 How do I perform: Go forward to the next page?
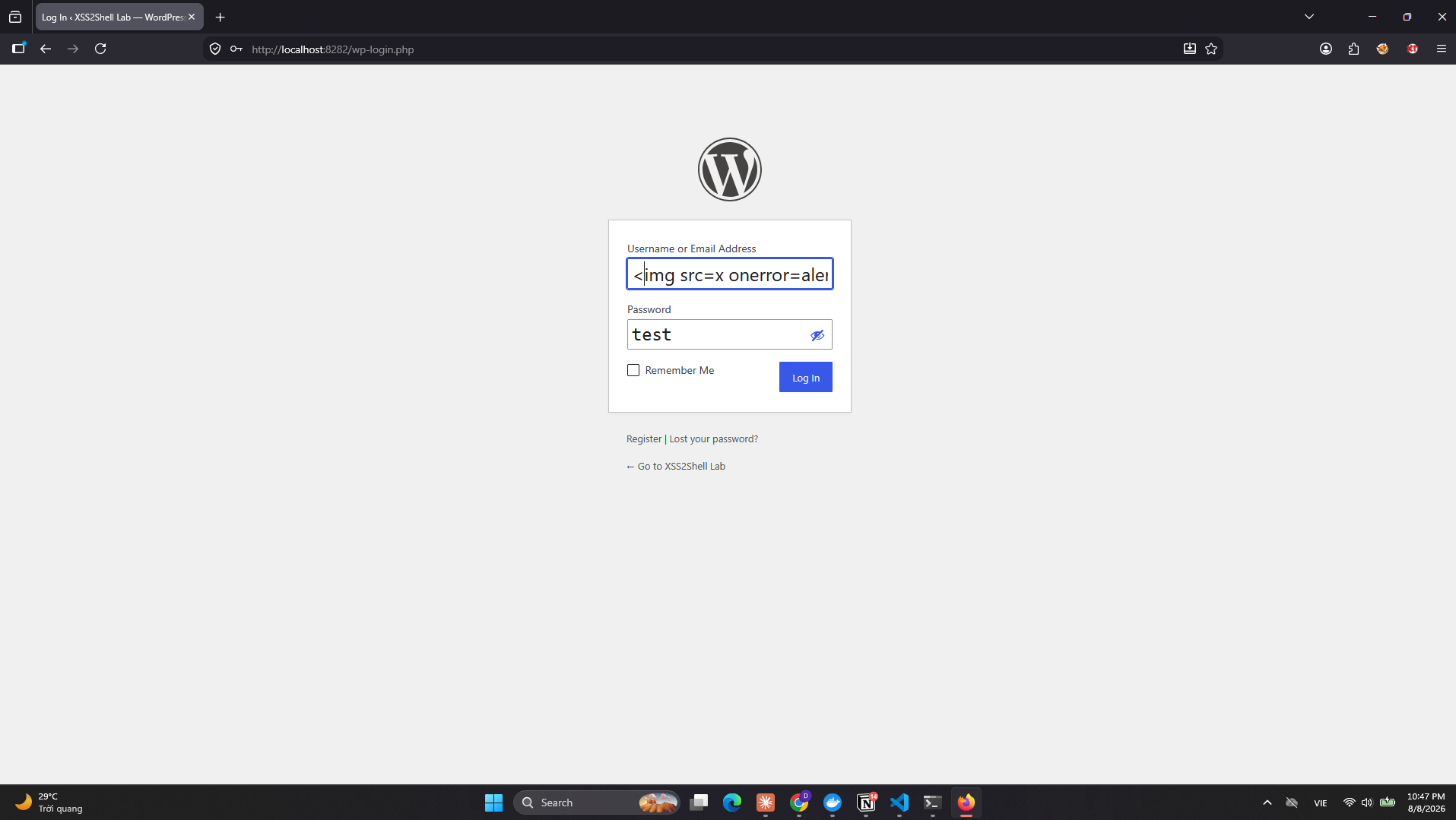tap(73, 49)
